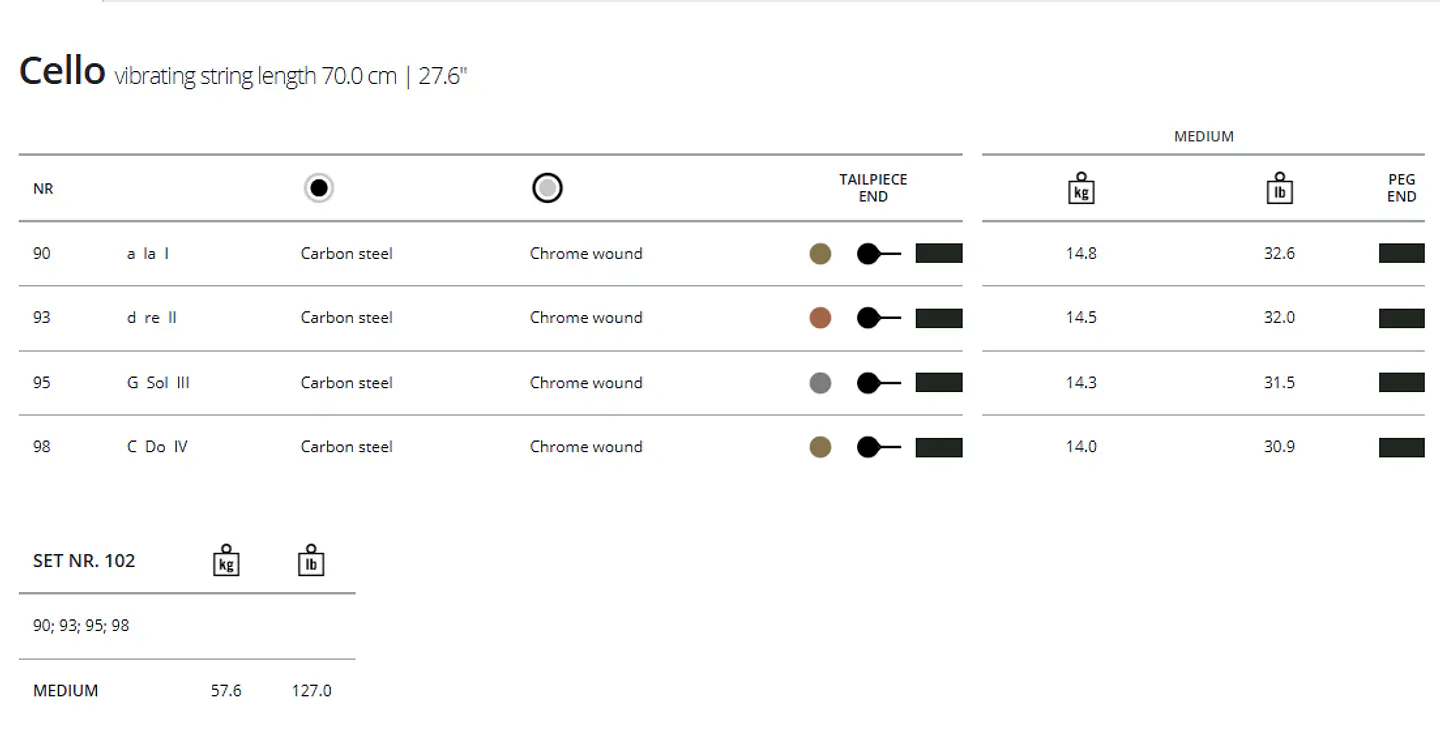The image size is (1440, 753).
Task: Click the G Sol III string name
Action: tap(158, 383)
